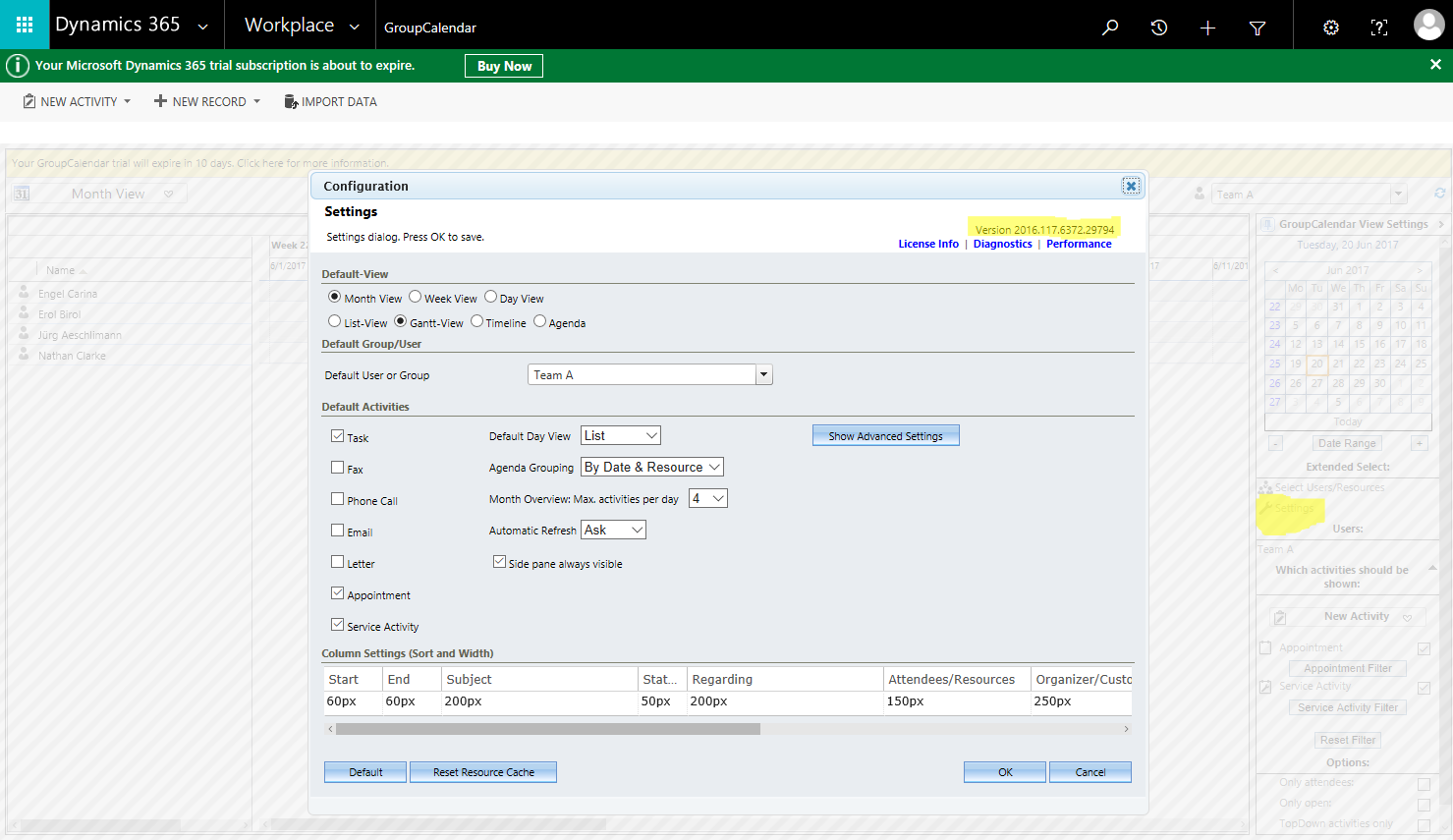This screenshot has height=840, width=1453.
Task: Dismiss the trial expiration banner
Action: (x=1435, y=65)
